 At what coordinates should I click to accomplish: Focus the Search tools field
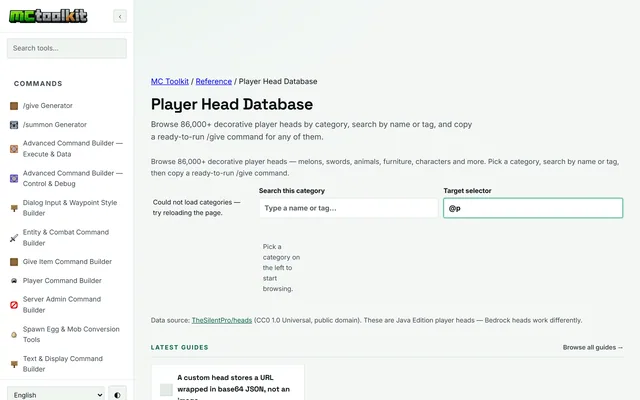click(x=67, y=48)
